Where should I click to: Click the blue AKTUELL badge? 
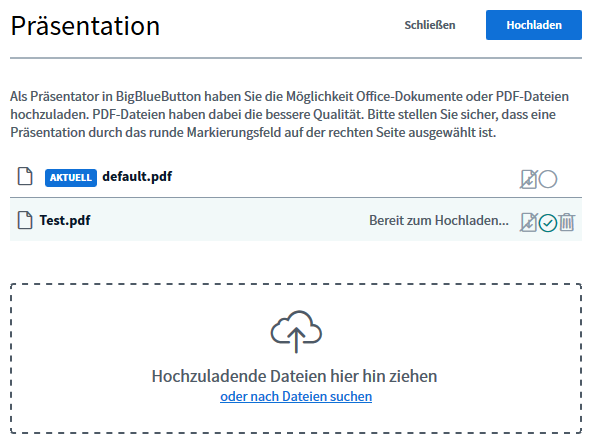pyautogui.click(x=71, y=178)
